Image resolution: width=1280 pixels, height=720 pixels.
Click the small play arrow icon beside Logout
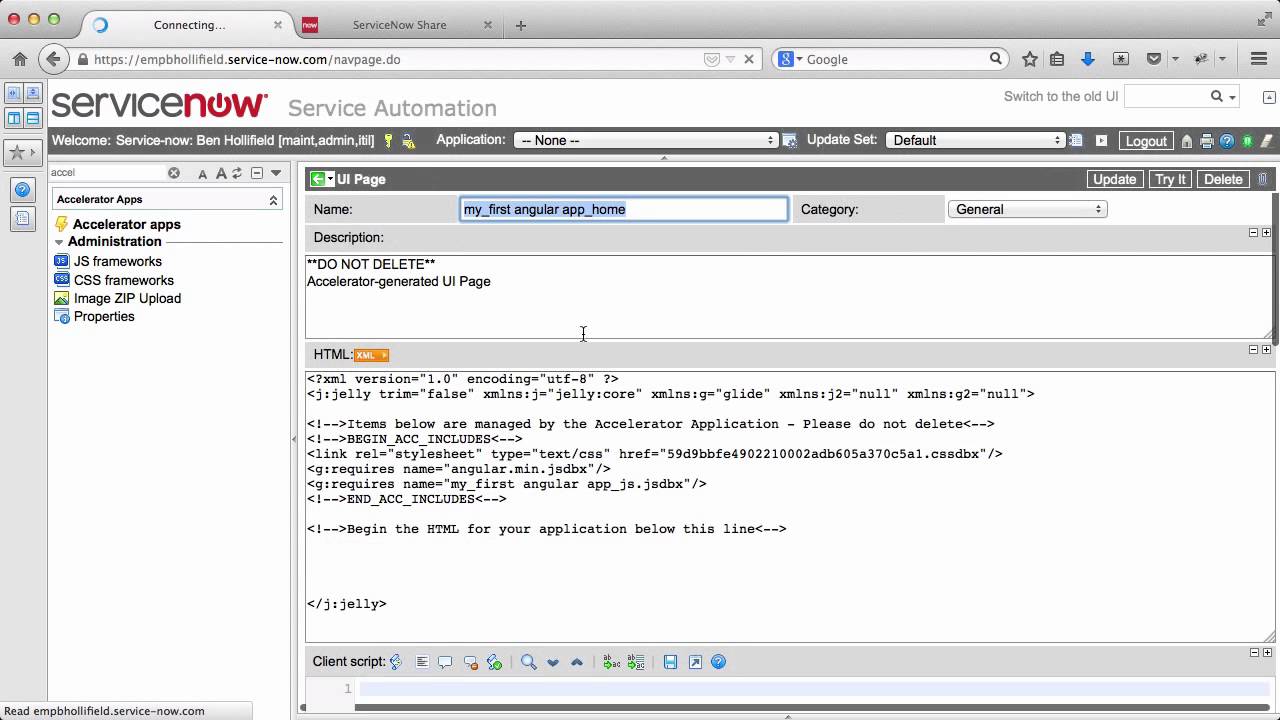(x=1101, y=141)
